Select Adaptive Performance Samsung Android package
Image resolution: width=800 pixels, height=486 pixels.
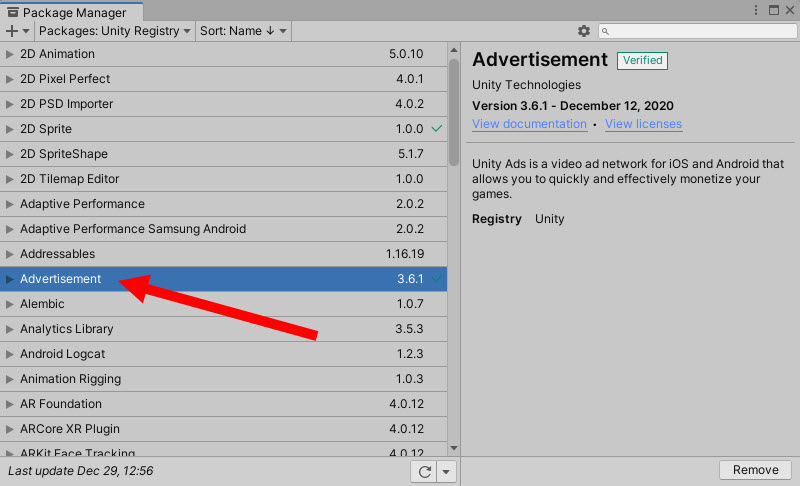pyautogui.click(x=223, y=229)
